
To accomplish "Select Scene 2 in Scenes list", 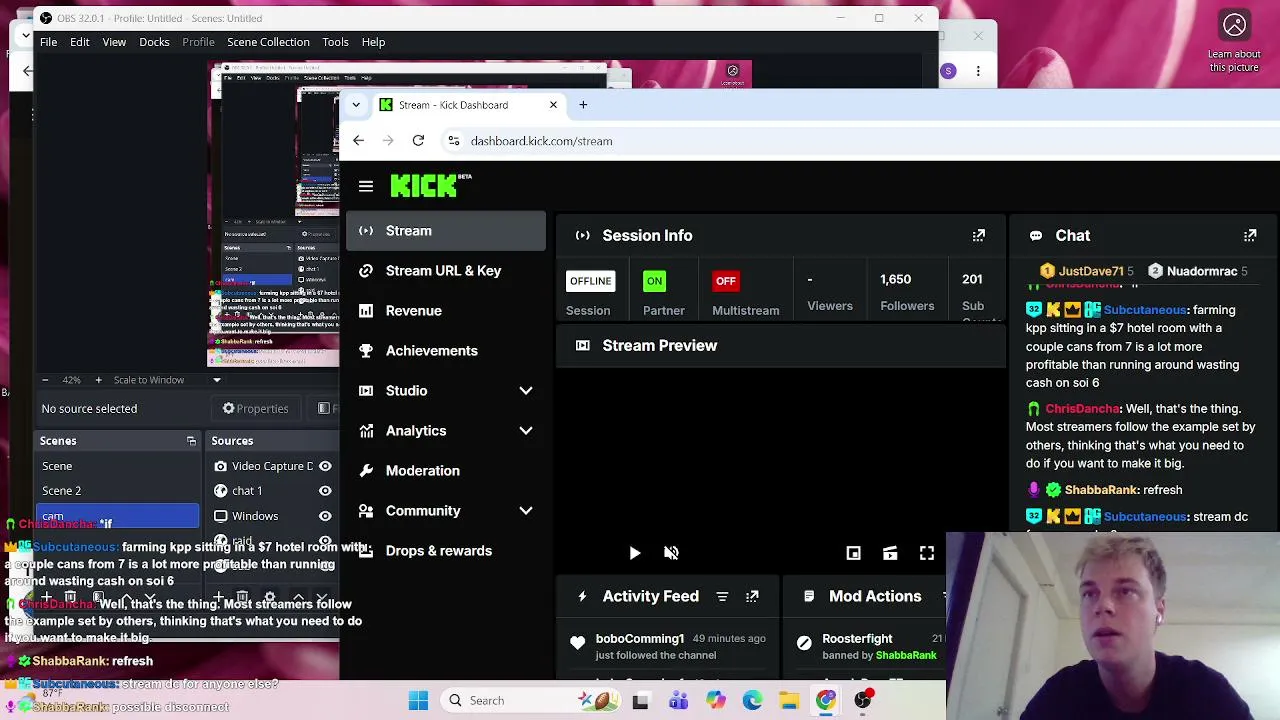I will click(x=118, y=491).
